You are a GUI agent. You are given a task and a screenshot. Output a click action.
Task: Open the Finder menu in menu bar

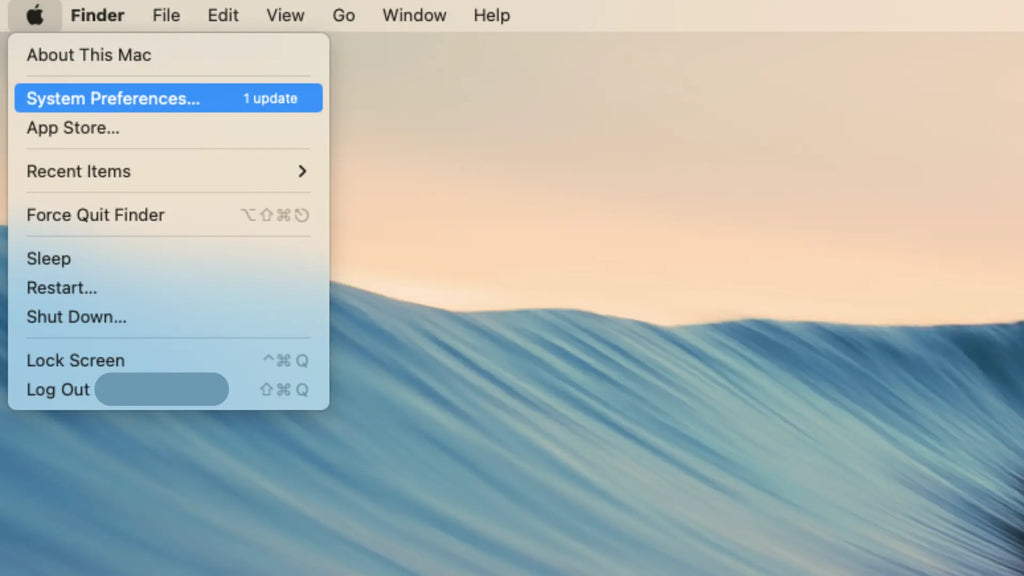coord(97,15)
